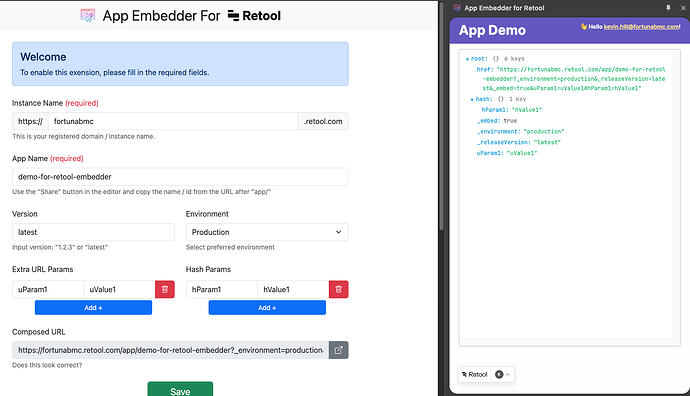
Task: Collapse the root node in JSON viewer
Action: (467, 59)
